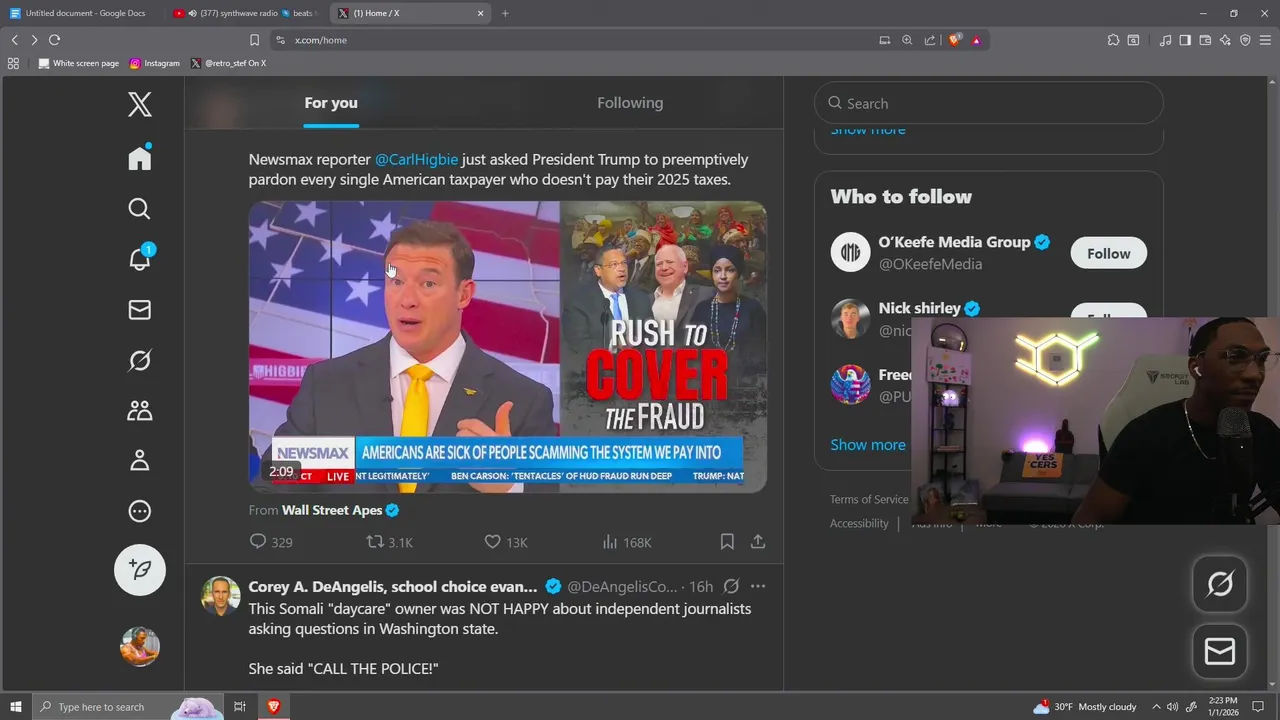Open zoom control in address bar

907,40
